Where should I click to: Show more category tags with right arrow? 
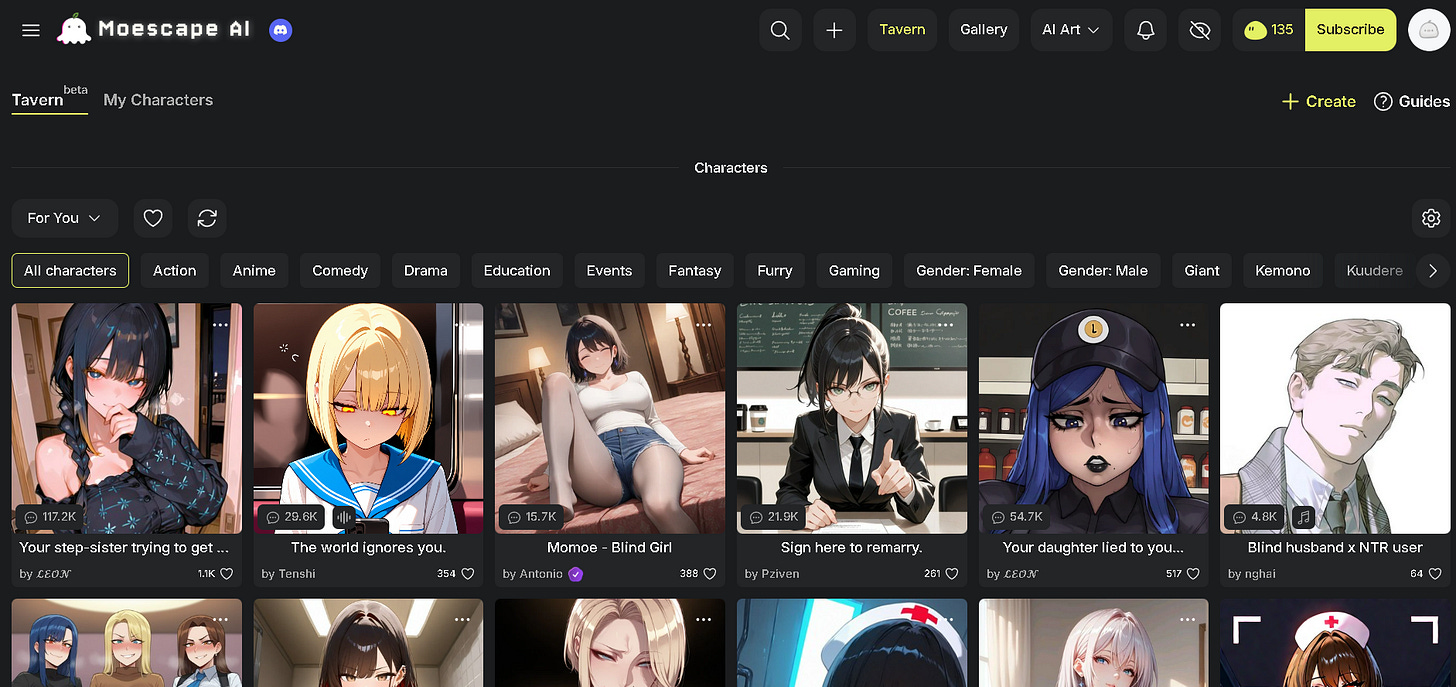[1433, 270]
